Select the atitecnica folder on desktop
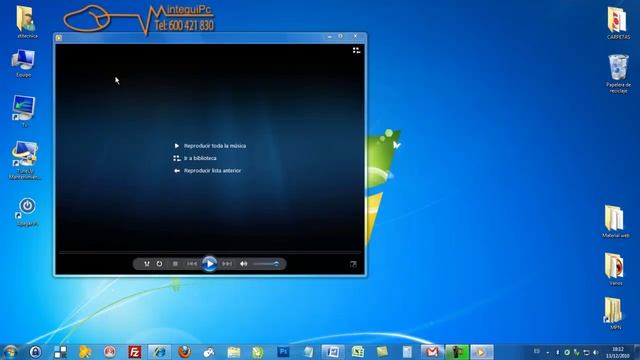Viewport: 640px width, 360px height. click(27, 22)
